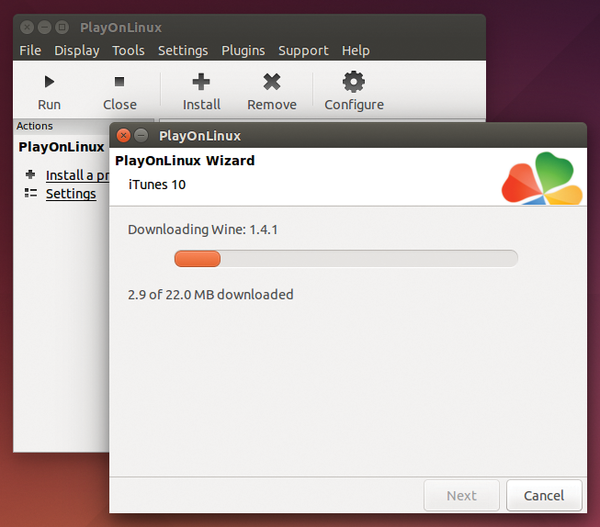This screenshot has width=600, height=527.
Task: Open the File menu
Action: [x=30, y=50]
